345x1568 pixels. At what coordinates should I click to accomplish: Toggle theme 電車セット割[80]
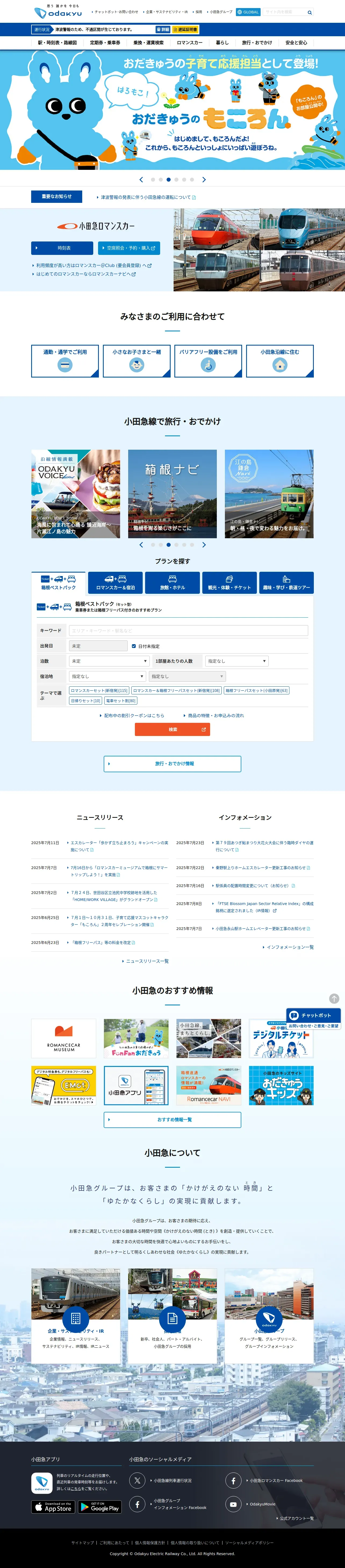point(121,701)
